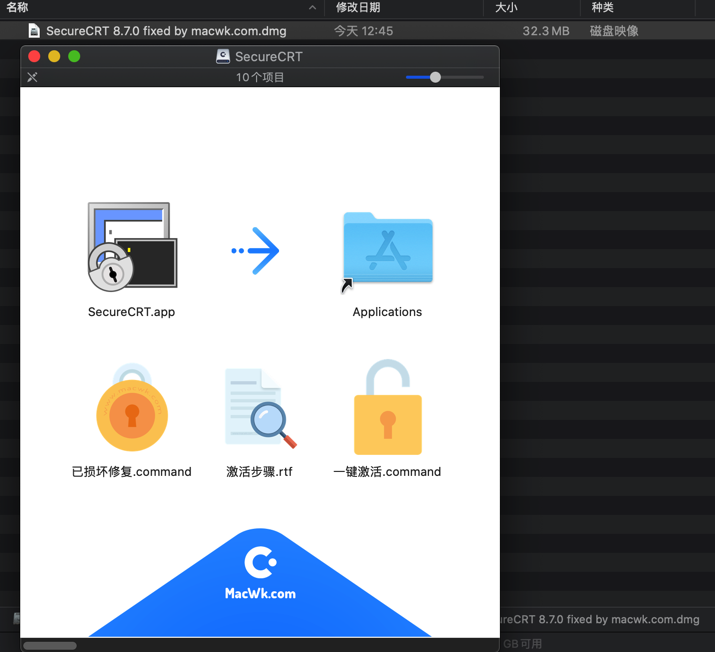Click the Applications label
The image size is (715, 652).
tap(387, 312)
